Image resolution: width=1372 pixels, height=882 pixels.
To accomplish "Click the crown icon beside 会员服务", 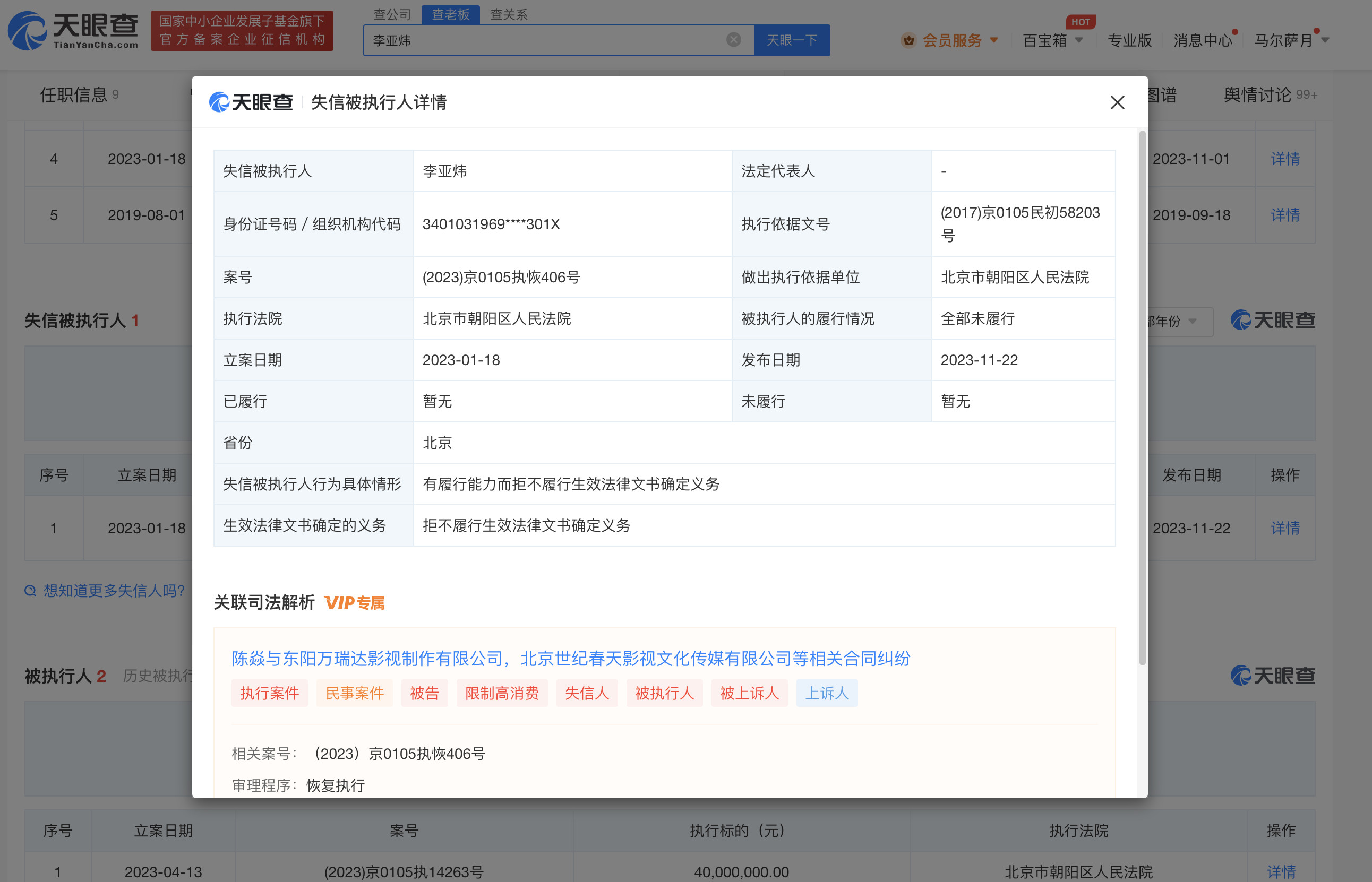I will [x=908, y=40].
